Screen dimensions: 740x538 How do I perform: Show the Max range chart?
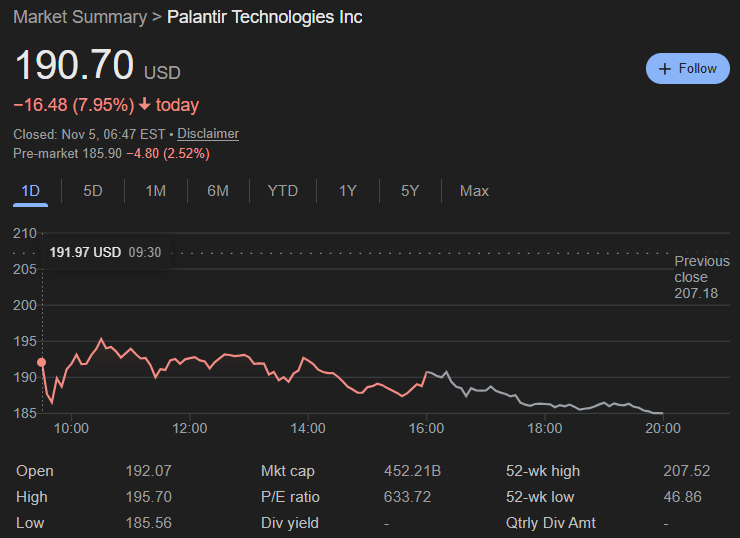click(x=474, y=190)
